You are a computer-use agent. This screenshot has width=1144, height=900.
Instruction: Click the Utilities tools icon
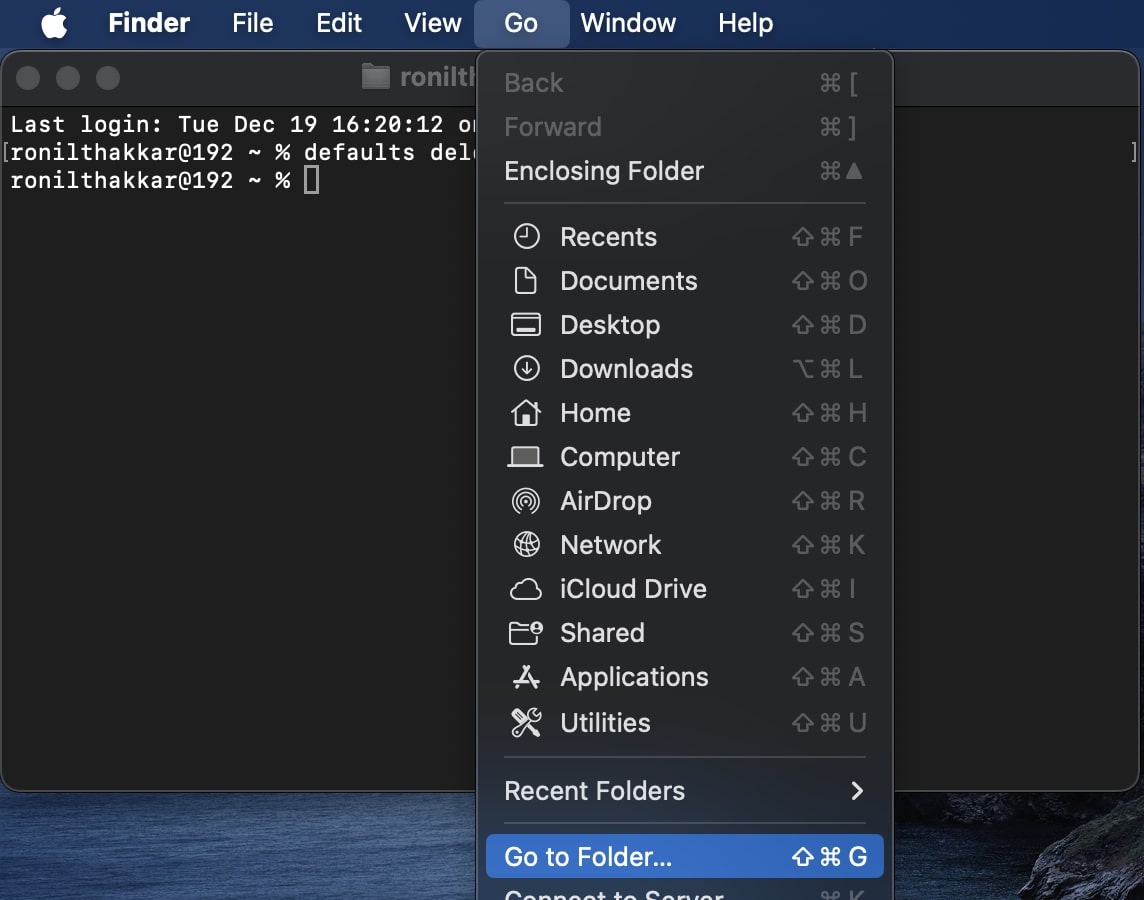pos(526,722)
